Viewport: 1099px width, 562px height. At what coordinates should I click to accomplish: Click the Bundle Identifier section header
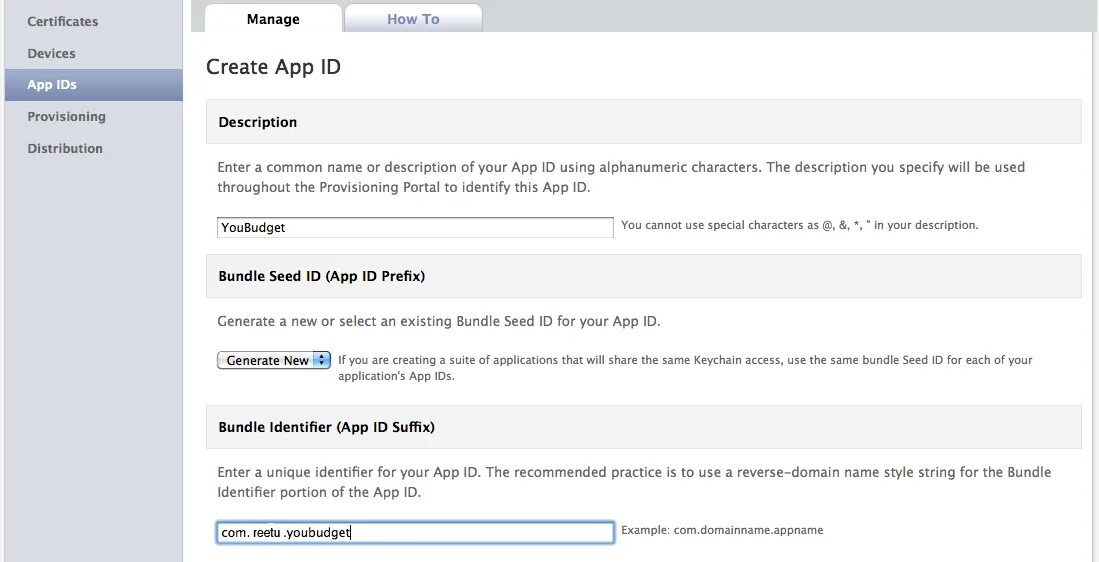tap(326, 427)
